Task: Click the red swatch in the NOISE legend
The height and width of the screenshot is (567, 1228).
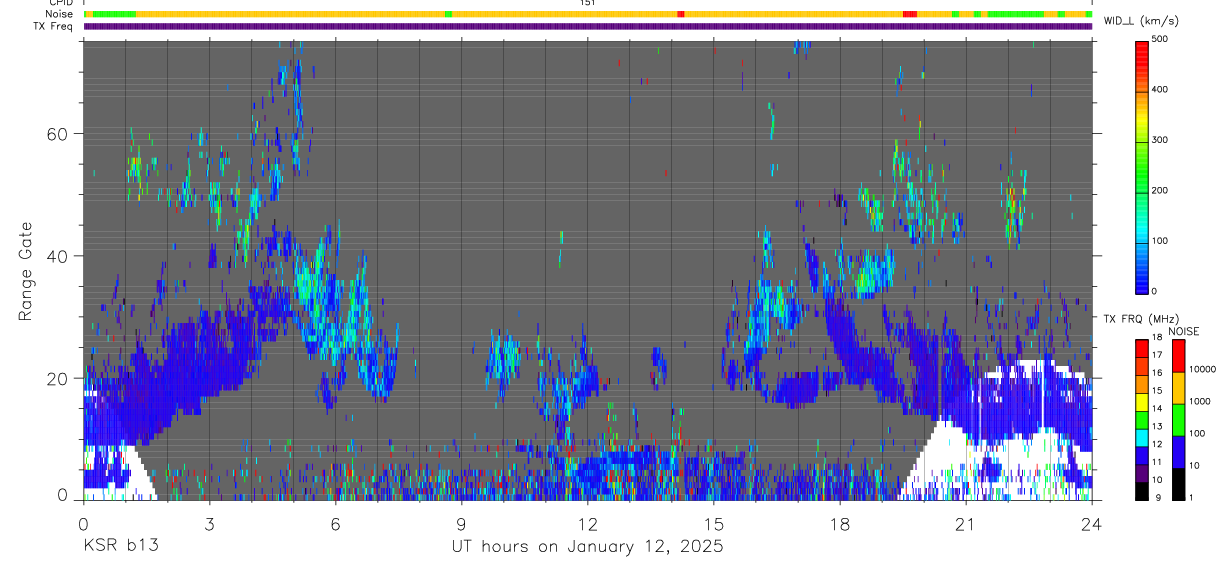Action: tap(1178, 355)
